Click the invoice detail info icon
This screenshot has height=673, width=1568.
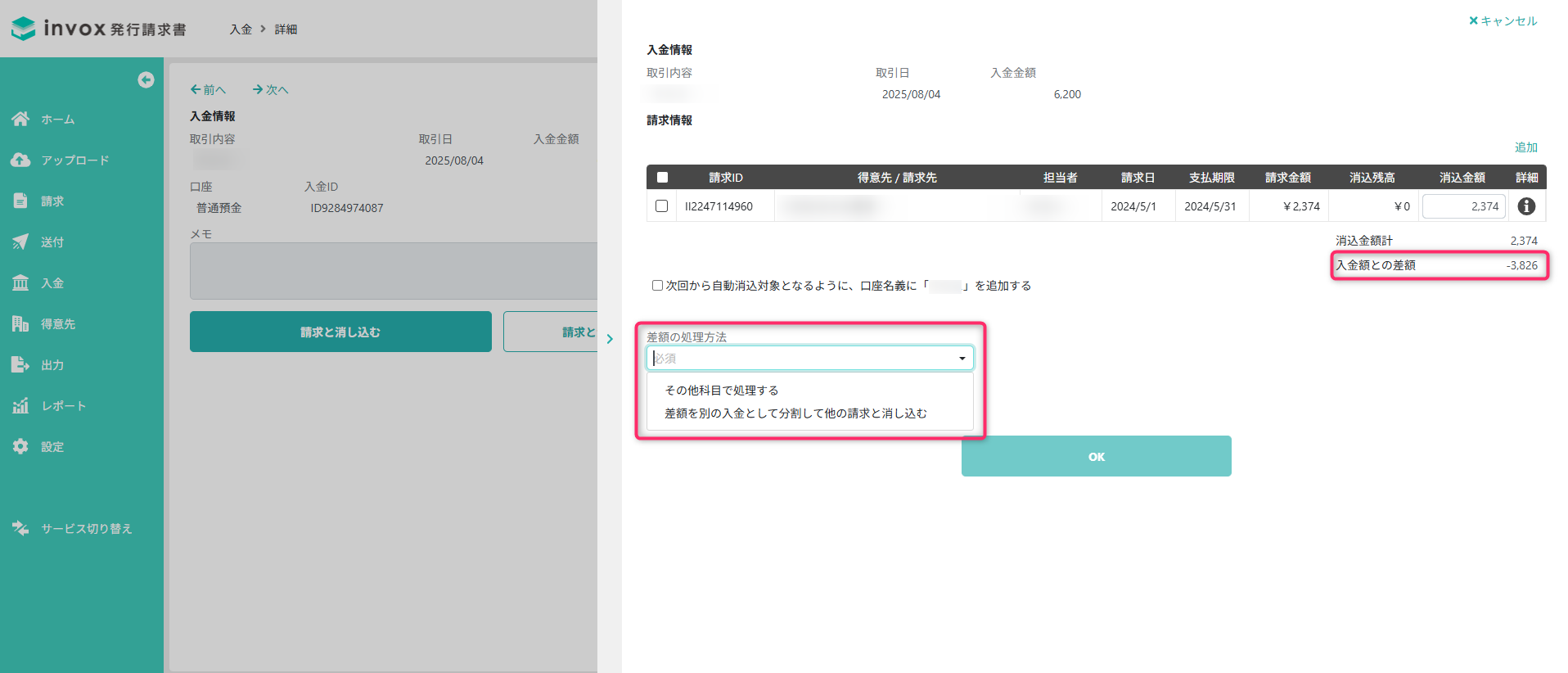[x=1526, y=206]
